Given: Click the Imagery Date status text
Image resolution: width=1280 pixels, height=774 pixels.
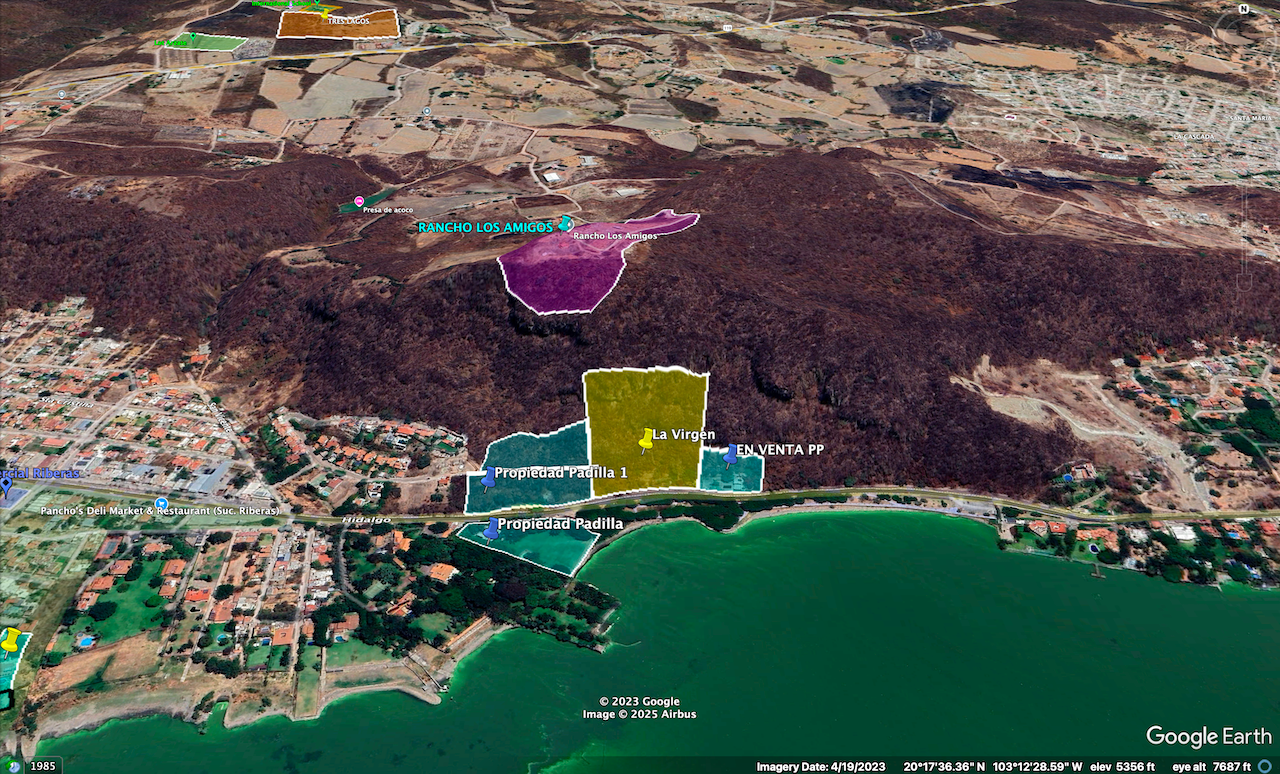Looking at the screenshot, I should coord(820,767).
